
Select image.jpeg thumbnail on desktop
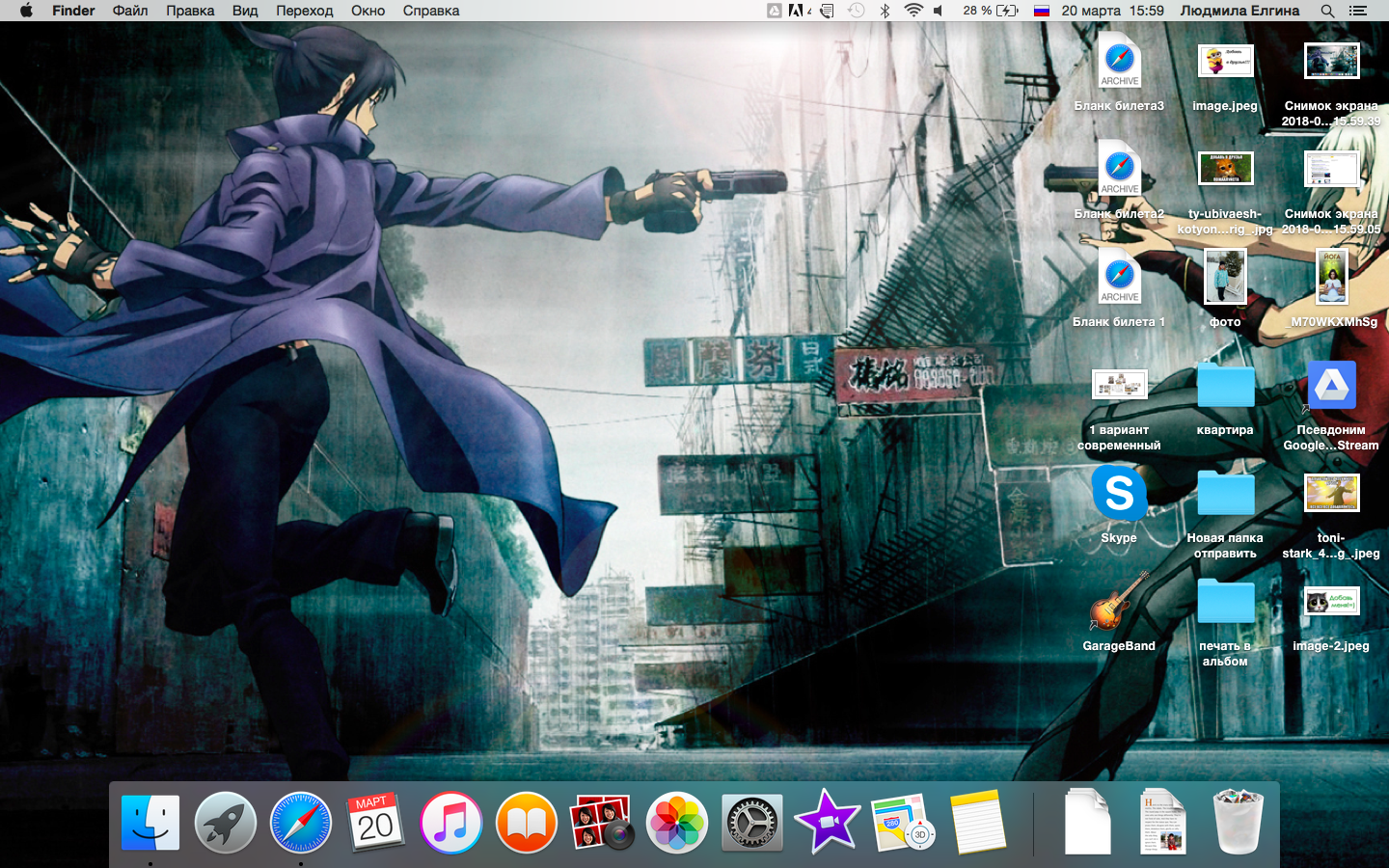[x=1225, y=62]
